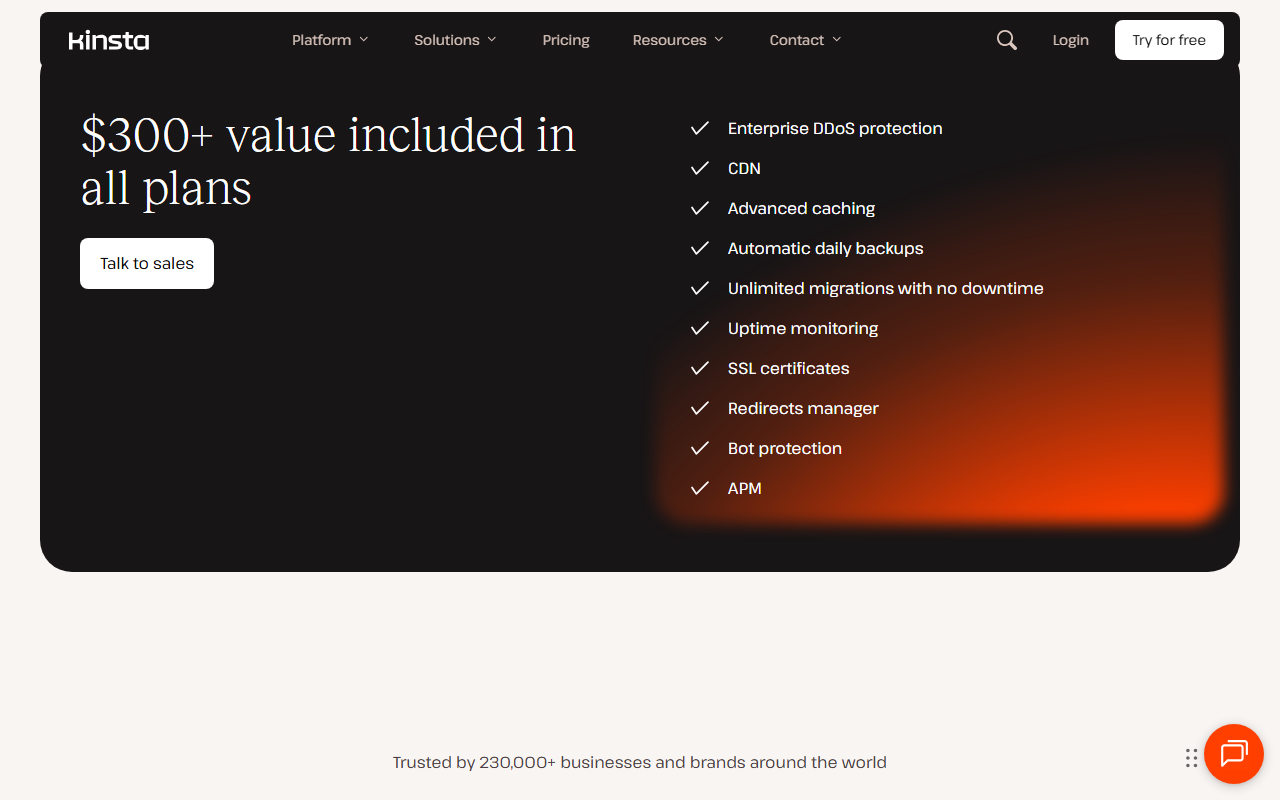The height and width of the screenshot is (800, 1280).
Task: Click checkmark beside Unlimited migrations with no downtime
Action: point(700,288)
